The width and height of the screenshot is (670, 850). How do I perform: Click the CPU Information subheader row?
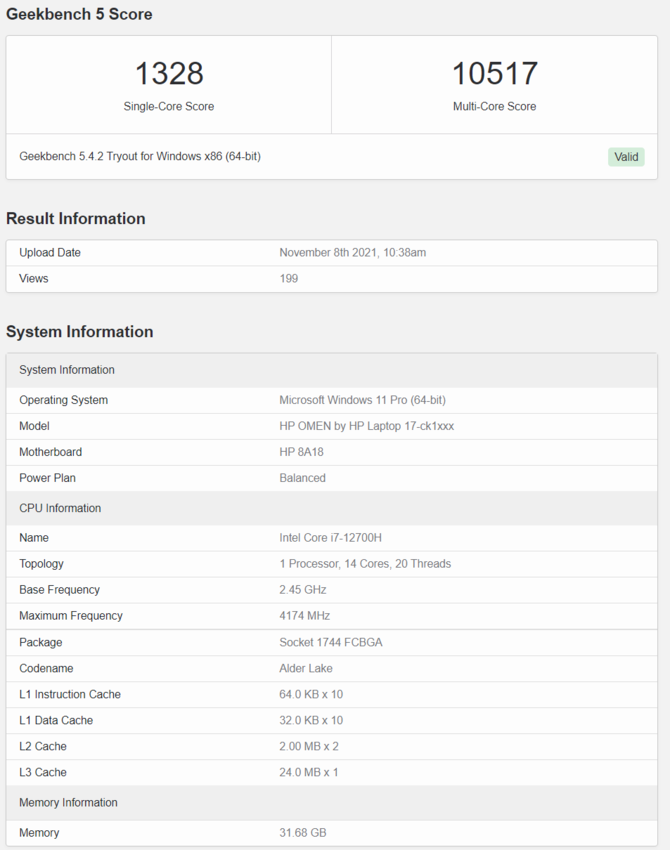[x=332, y=508]
